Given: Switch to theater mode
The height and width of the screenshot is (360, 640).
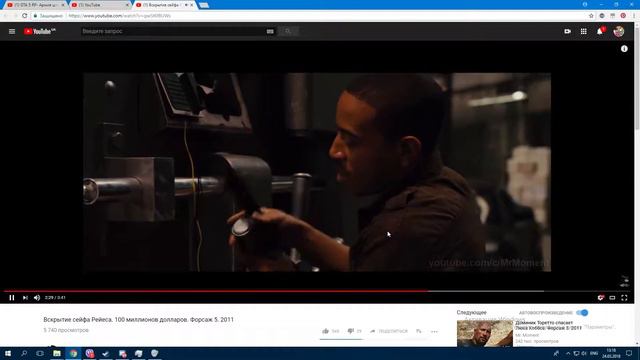Looking at the screenshot, I should point(612,298).
